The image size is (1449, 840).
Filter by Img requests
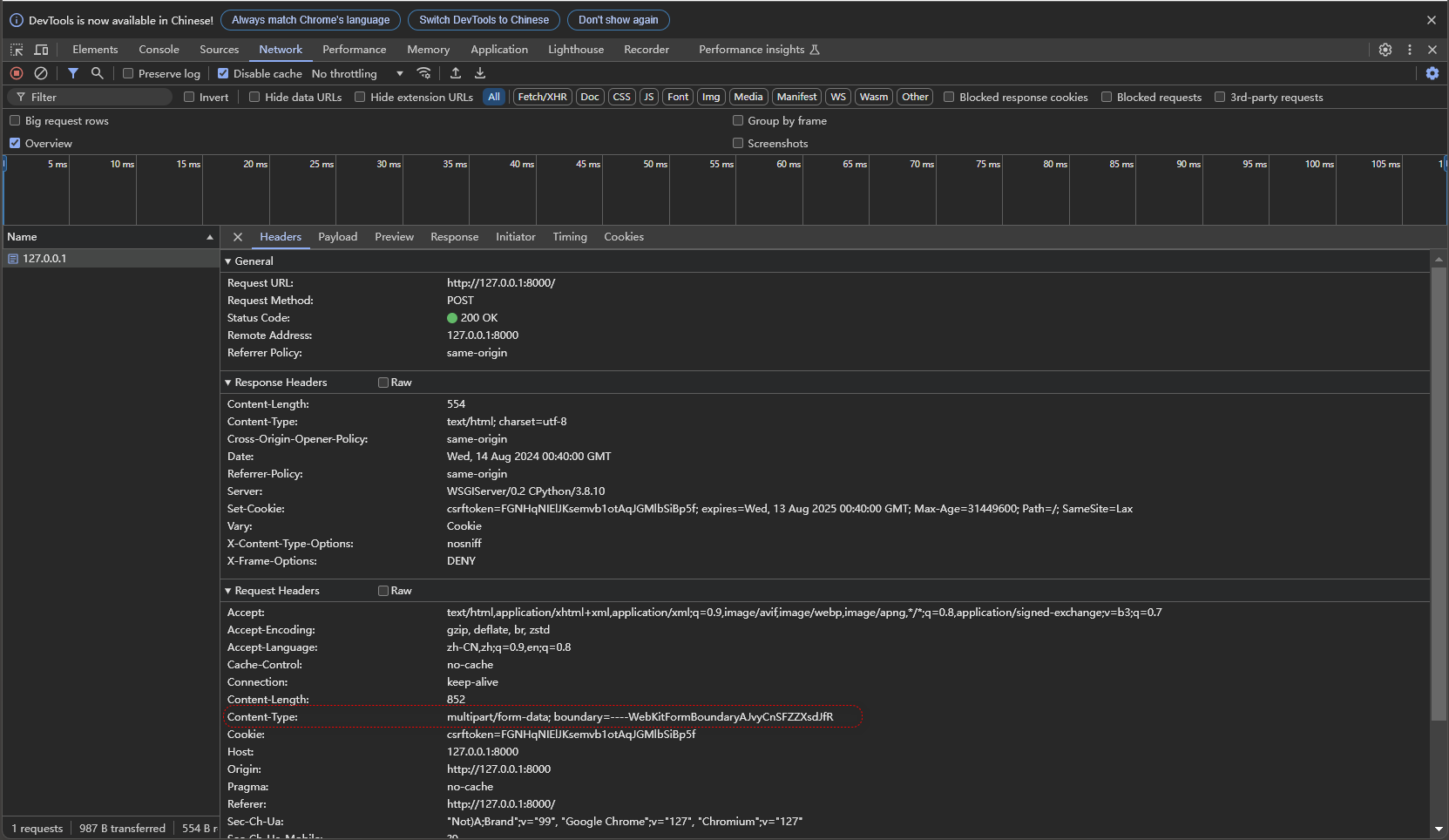pyautogui.click(x=711, y=97)
